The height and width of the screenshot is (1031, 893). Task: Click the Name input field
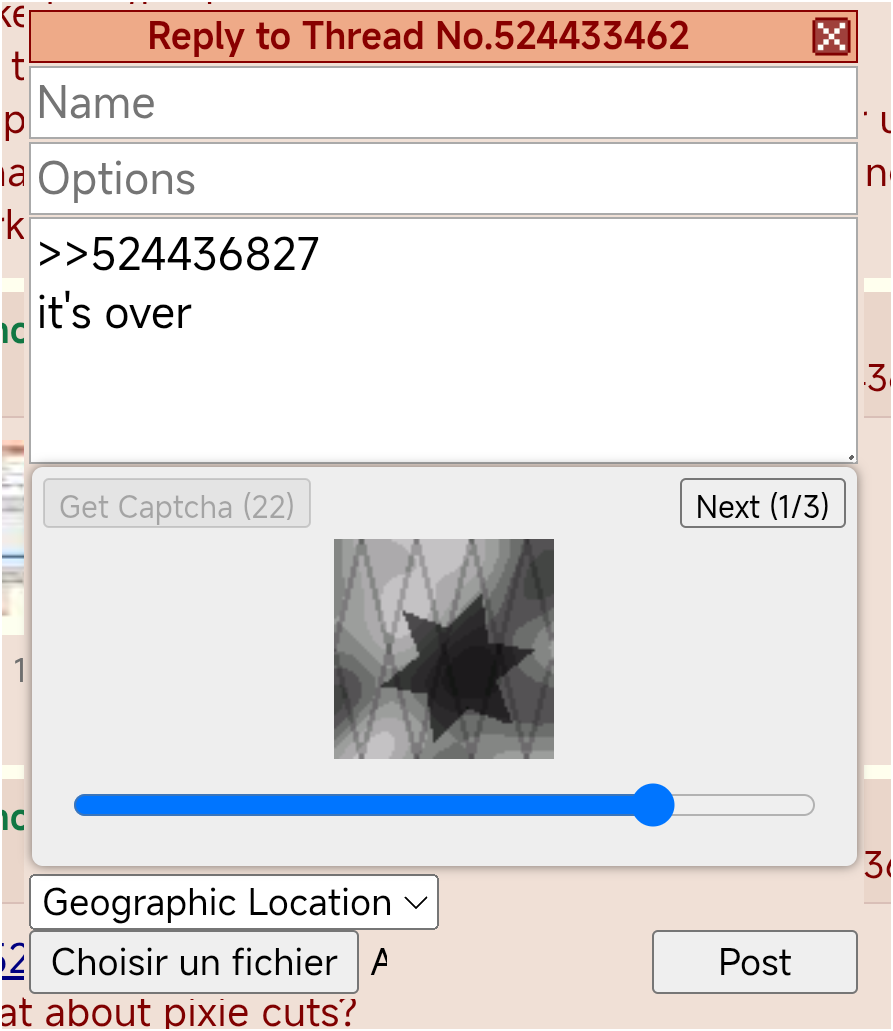pos(443,103)
